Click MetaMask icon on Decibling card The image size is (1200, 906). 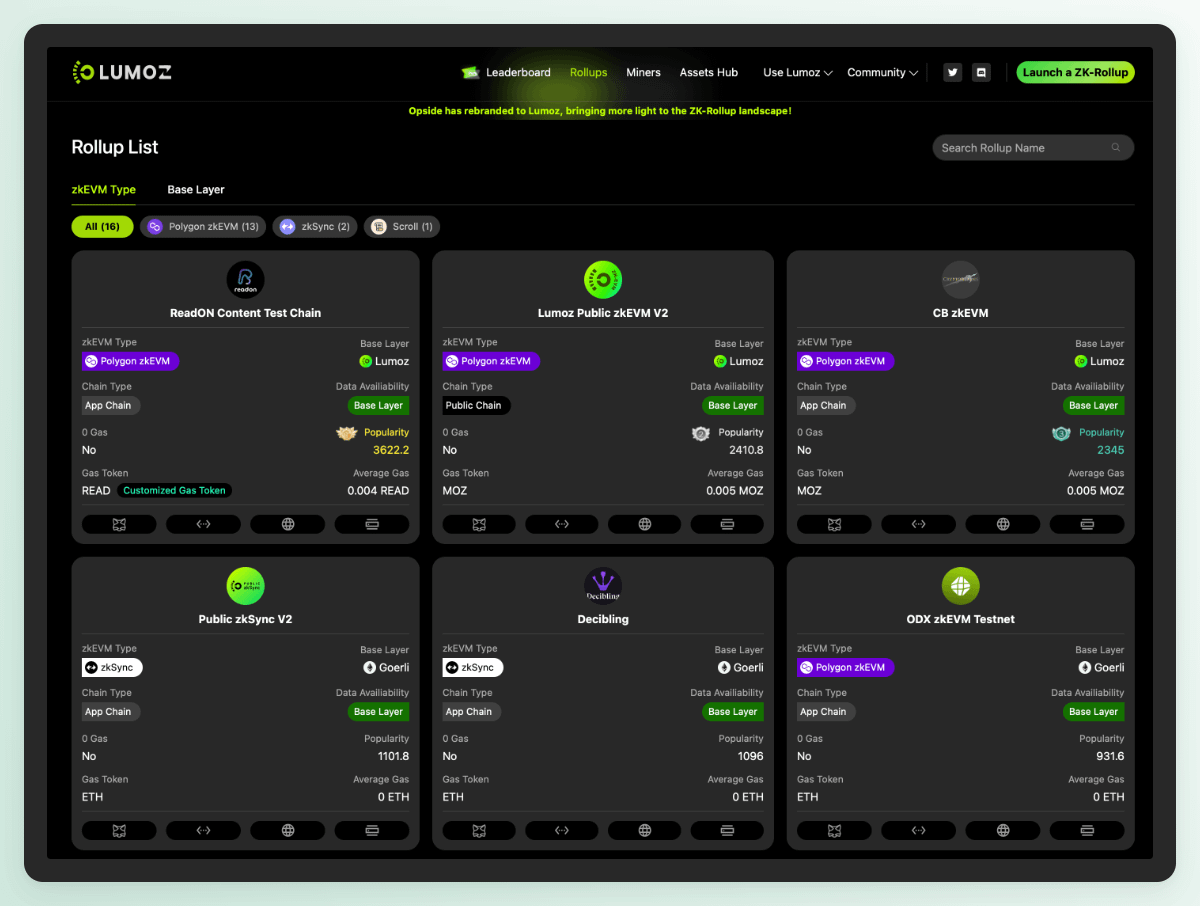click(x=479, y=830)
